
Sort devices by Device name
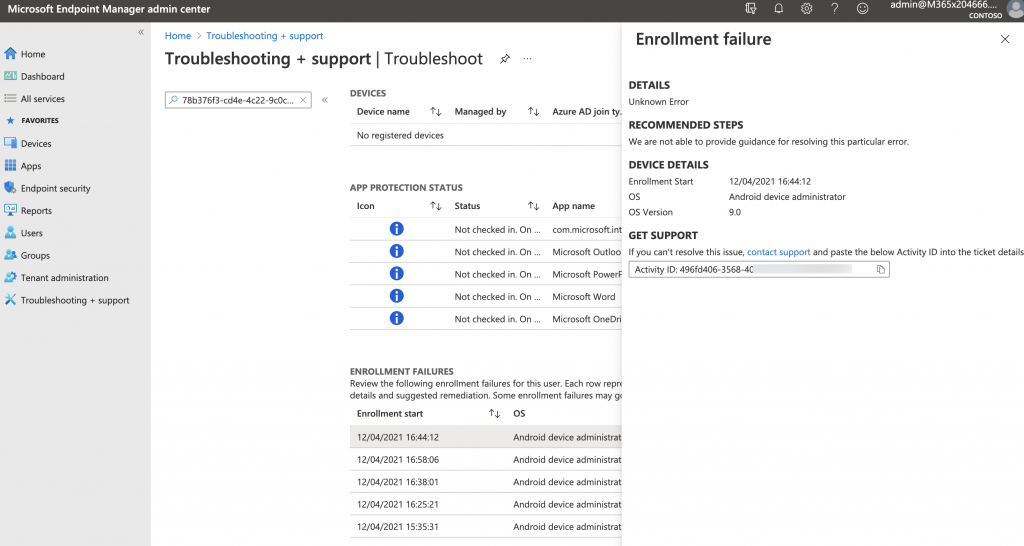(436, 112)
